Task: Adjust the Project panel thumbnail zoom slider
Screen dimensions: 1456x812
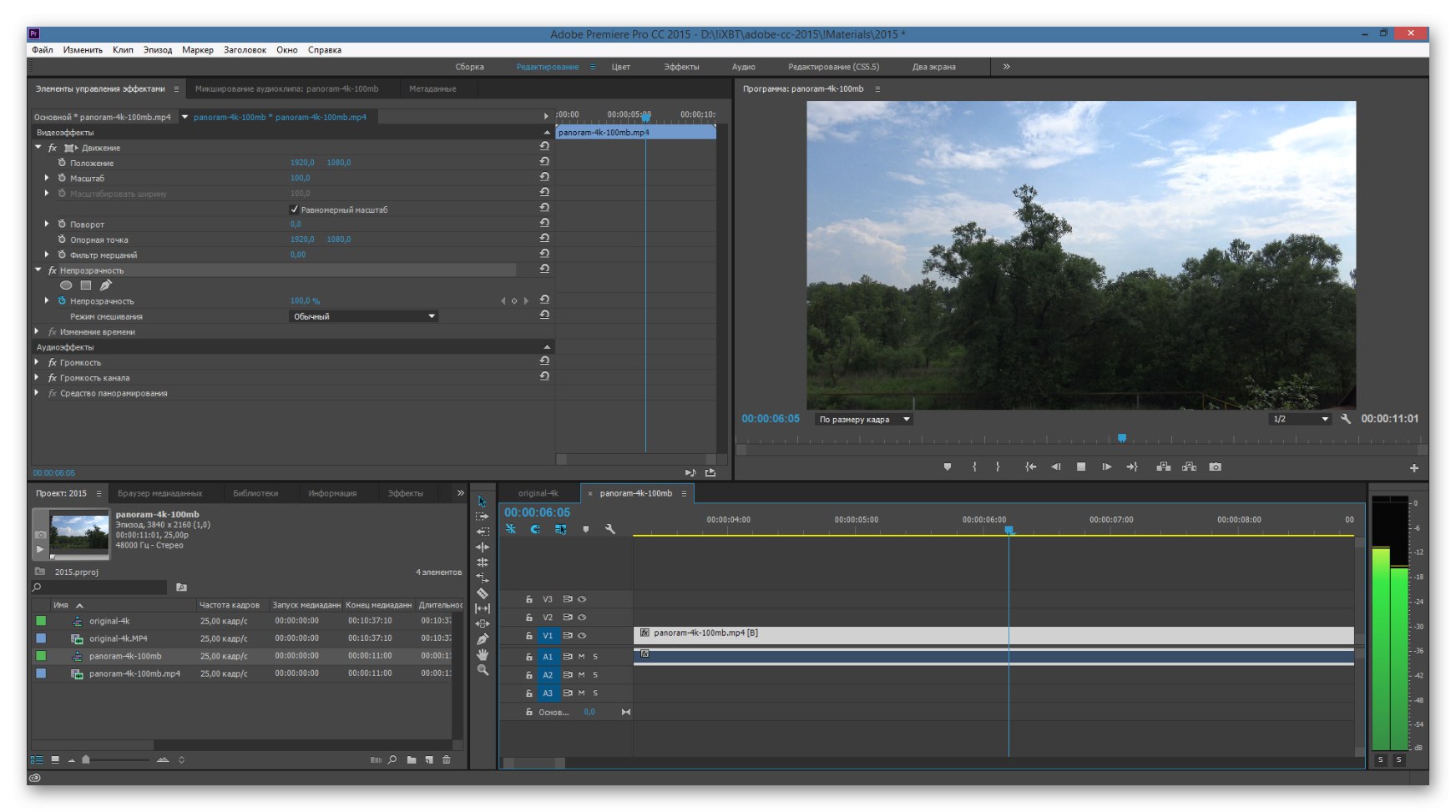Action: pyautogui.click(x=85, y=759)
